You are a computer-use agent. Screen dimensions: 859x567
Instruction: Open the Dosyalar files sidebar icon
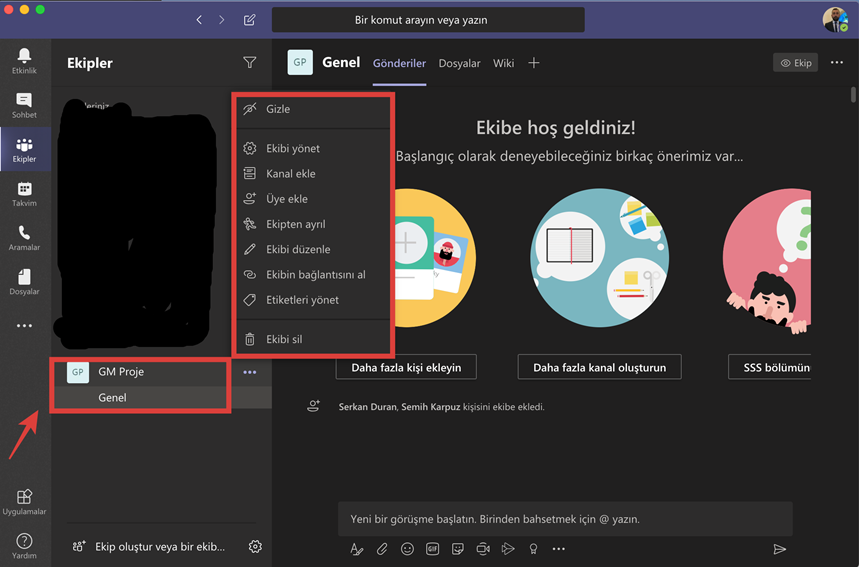pos(24,282)
